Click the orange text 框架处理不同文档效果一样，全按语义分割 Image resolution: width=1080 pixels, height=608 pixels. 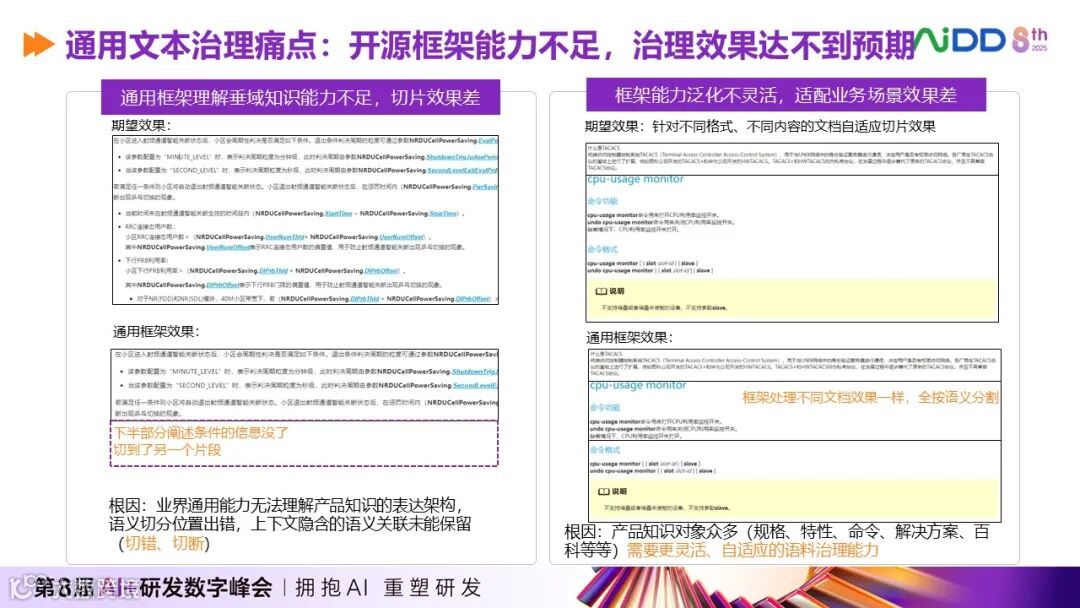870,397
